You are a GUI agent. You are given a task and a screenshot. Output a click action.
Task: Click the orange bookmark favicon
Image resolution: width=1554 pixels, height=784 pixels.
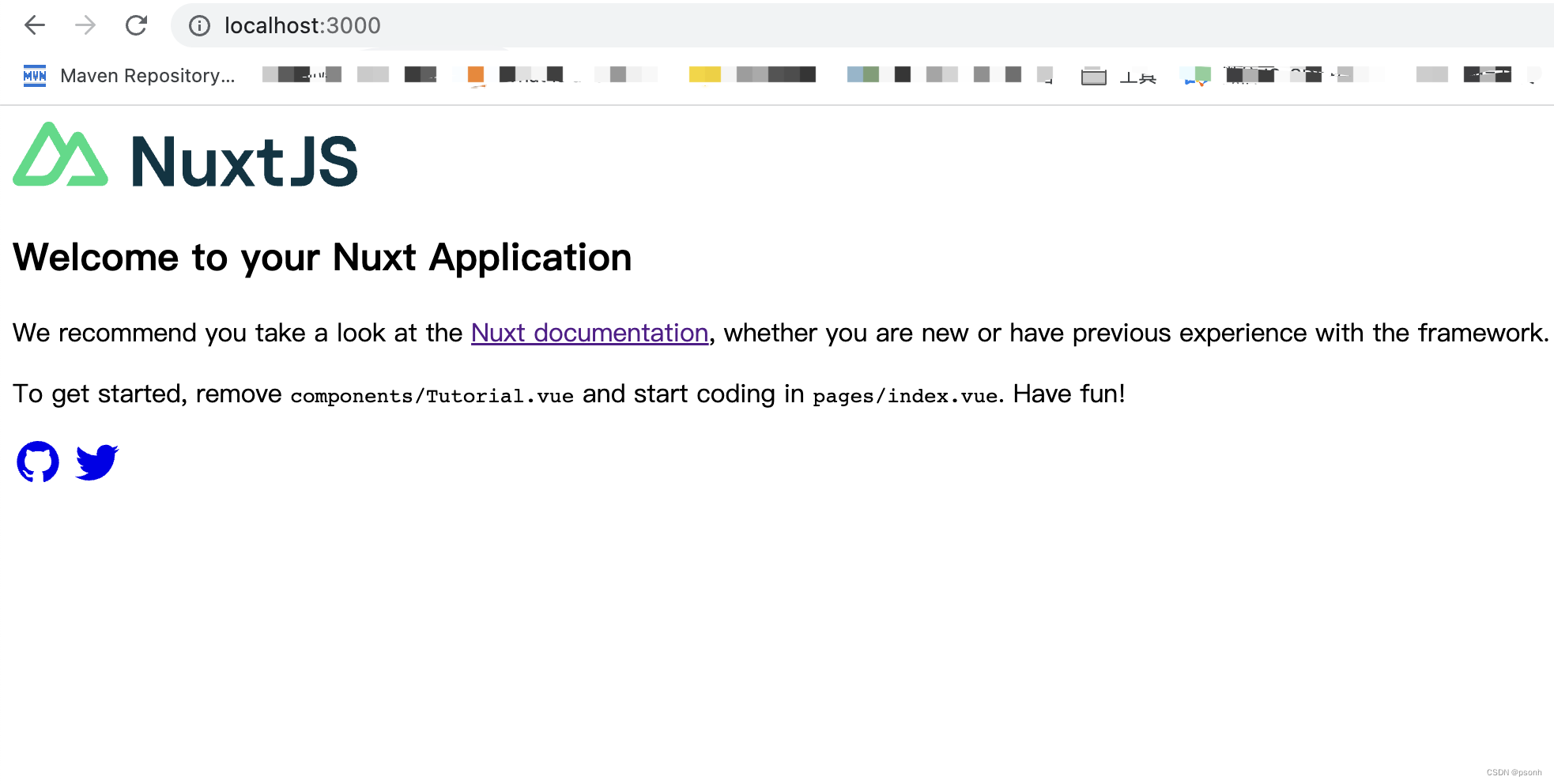[x=476, y=74]
